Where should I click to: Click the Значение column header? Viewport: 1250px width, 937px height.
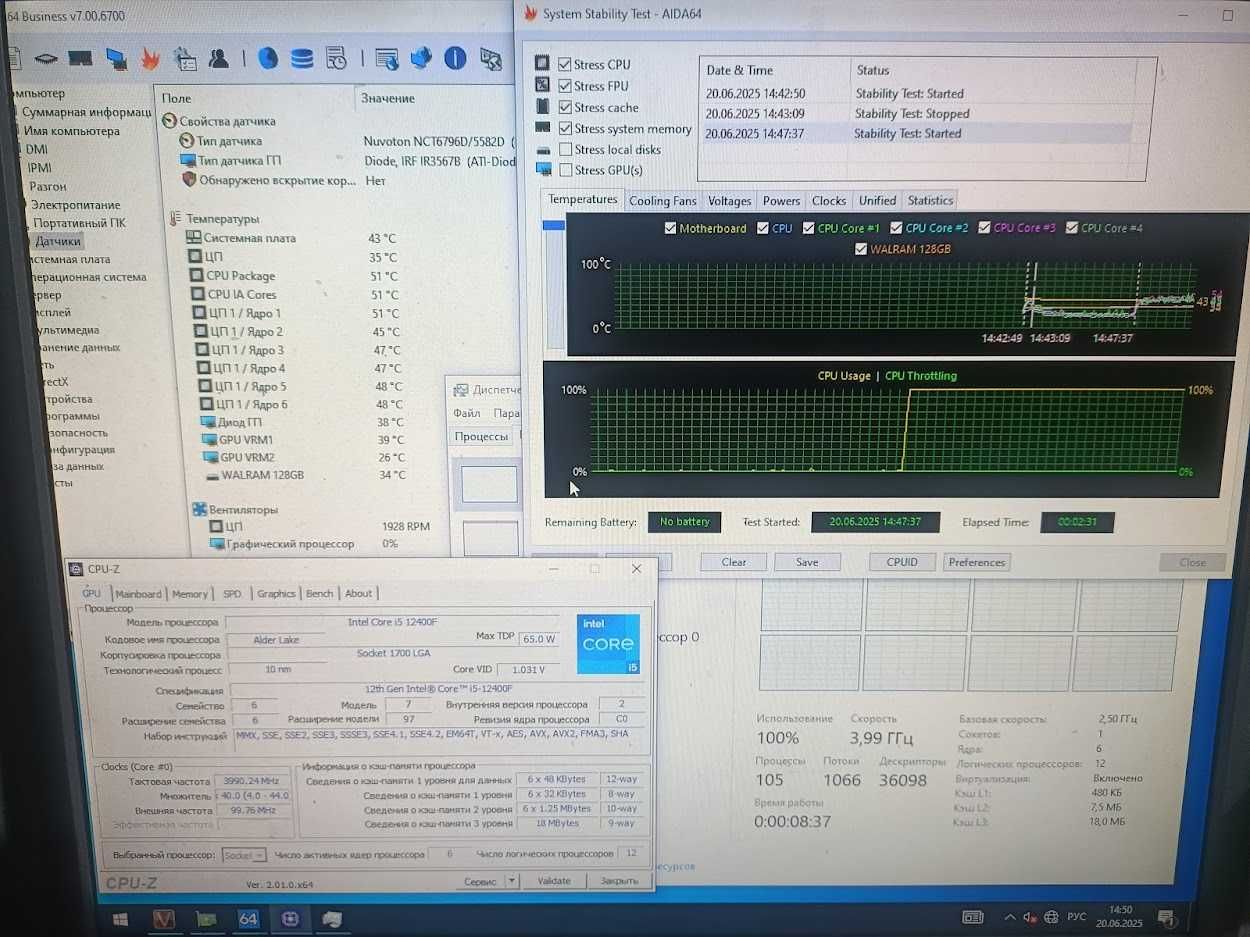pyautogui.click(x=388, y=98)
